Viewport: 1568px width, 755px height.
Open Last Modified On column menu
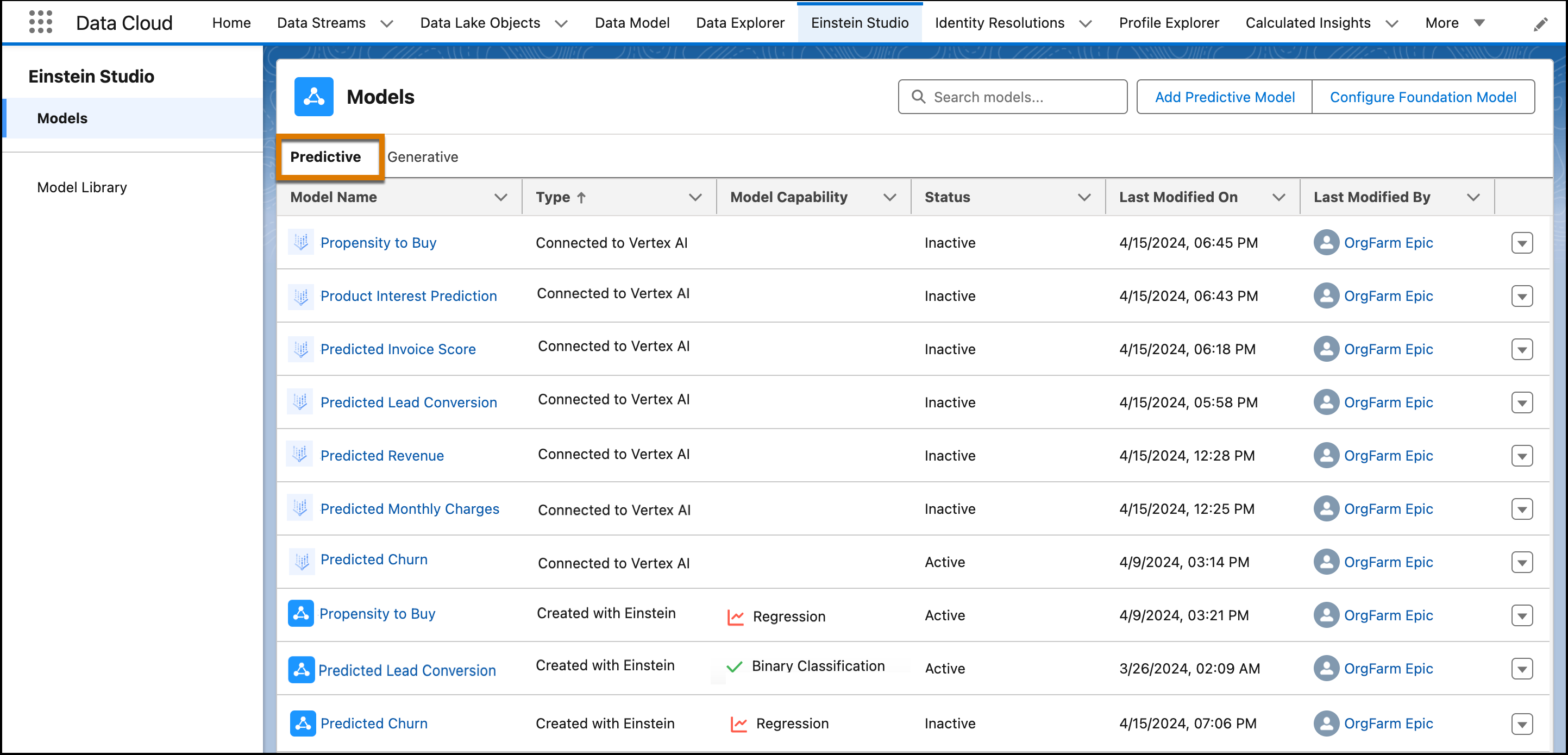point(1279,198)
